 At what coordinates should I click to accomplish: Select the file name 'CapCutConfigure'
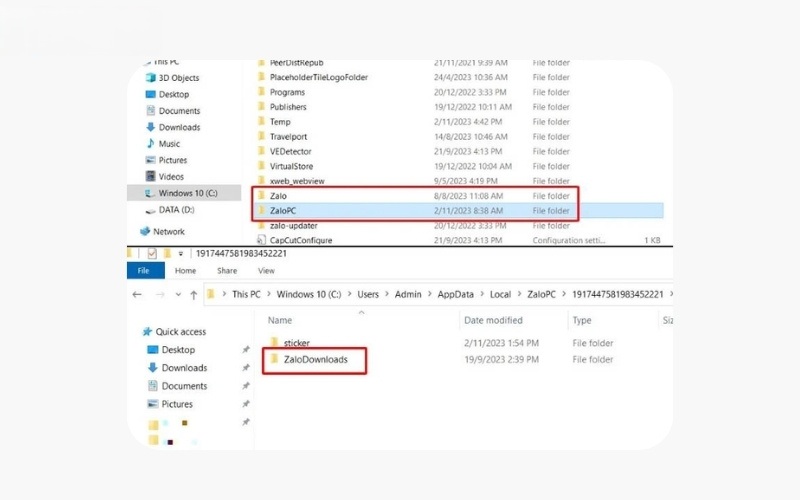click(301, 240)
